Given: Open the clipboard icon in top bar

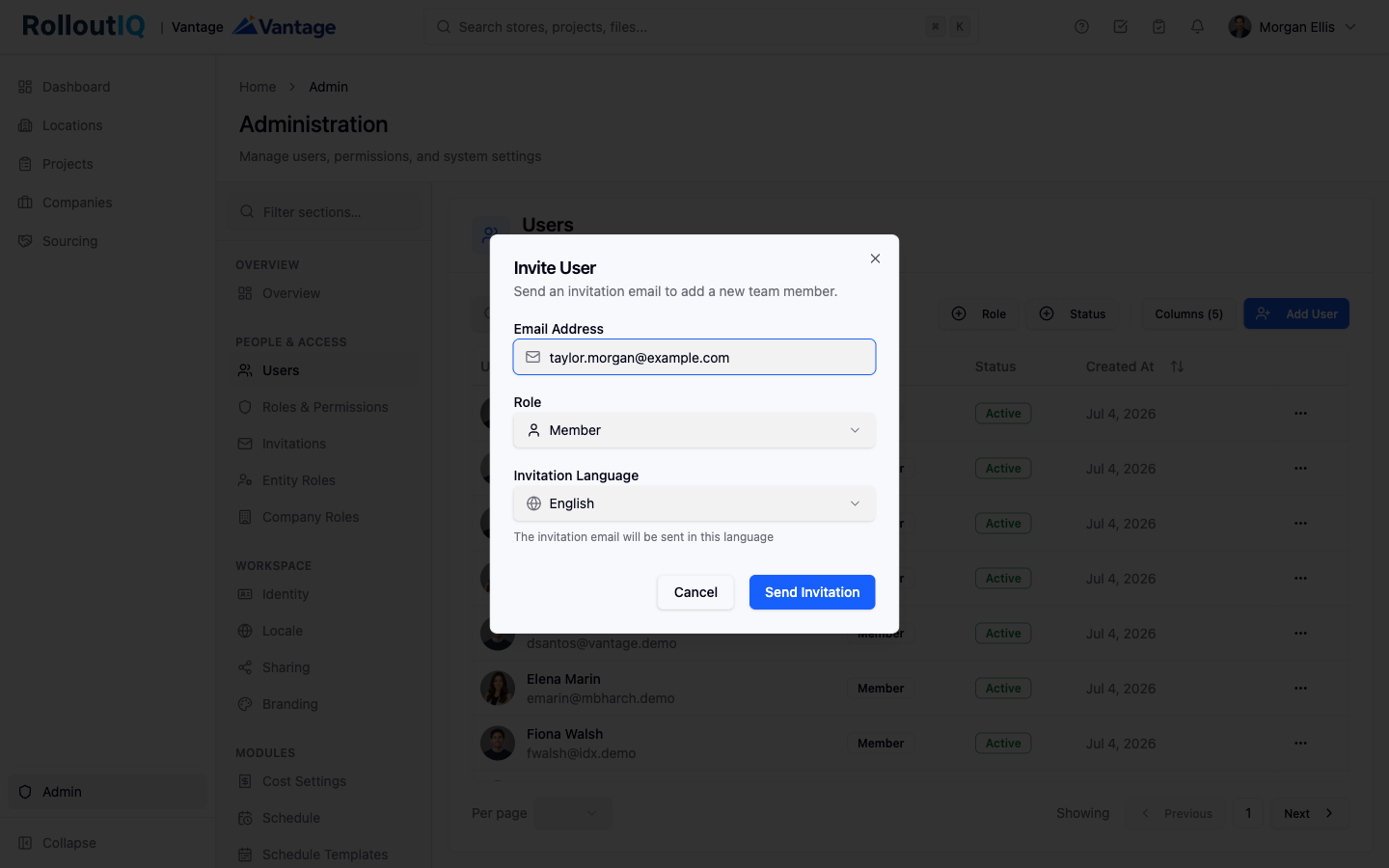Looking at the screenshot, I should pyautogui.click(x=1158, y=27).
